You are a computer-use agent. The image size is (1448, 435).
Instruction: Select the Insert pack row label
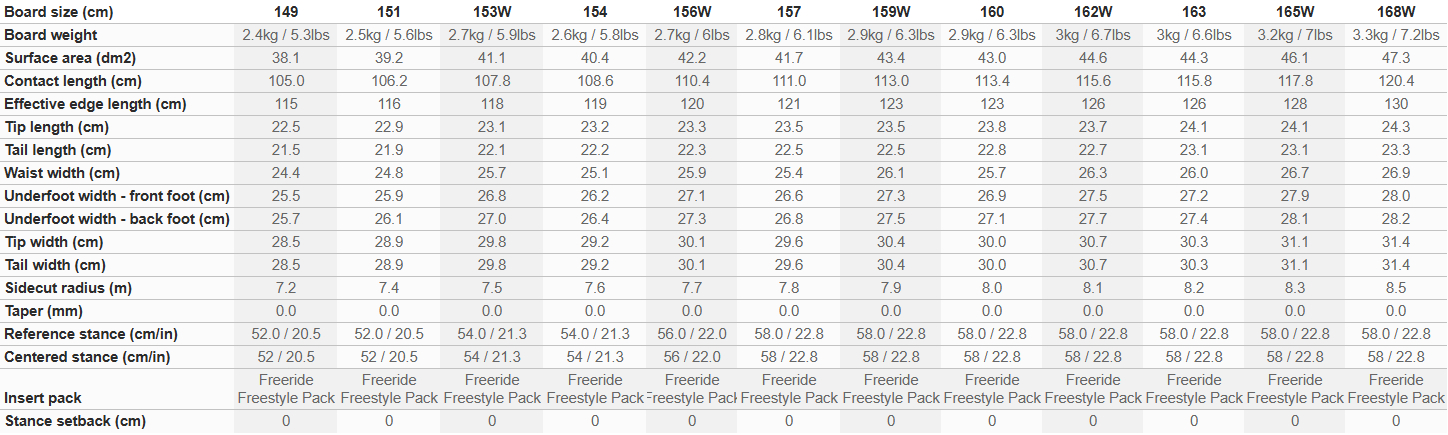[43, 398]
